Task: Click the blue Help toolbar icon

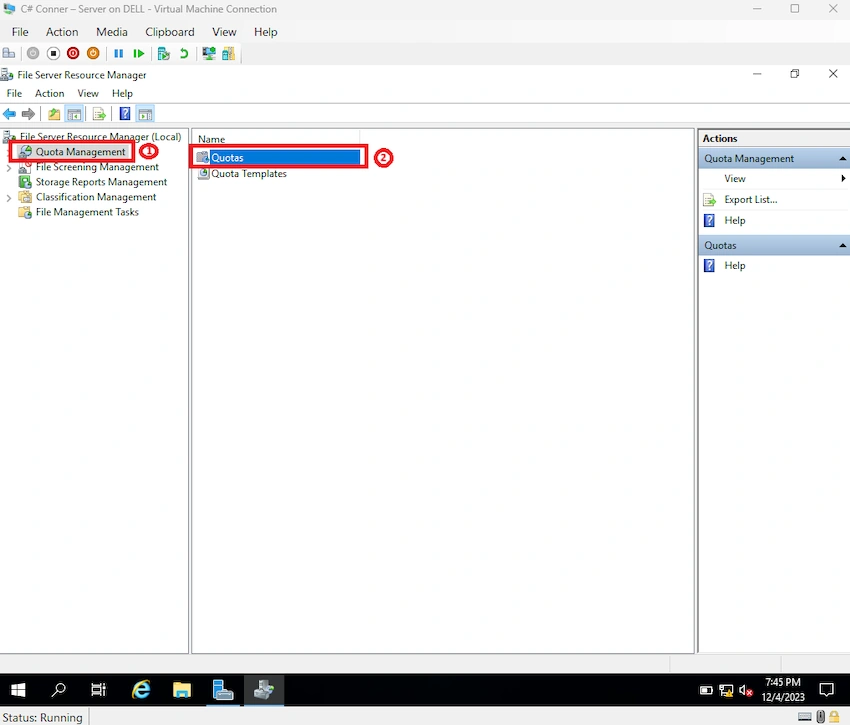Action: tap(125, 114)
